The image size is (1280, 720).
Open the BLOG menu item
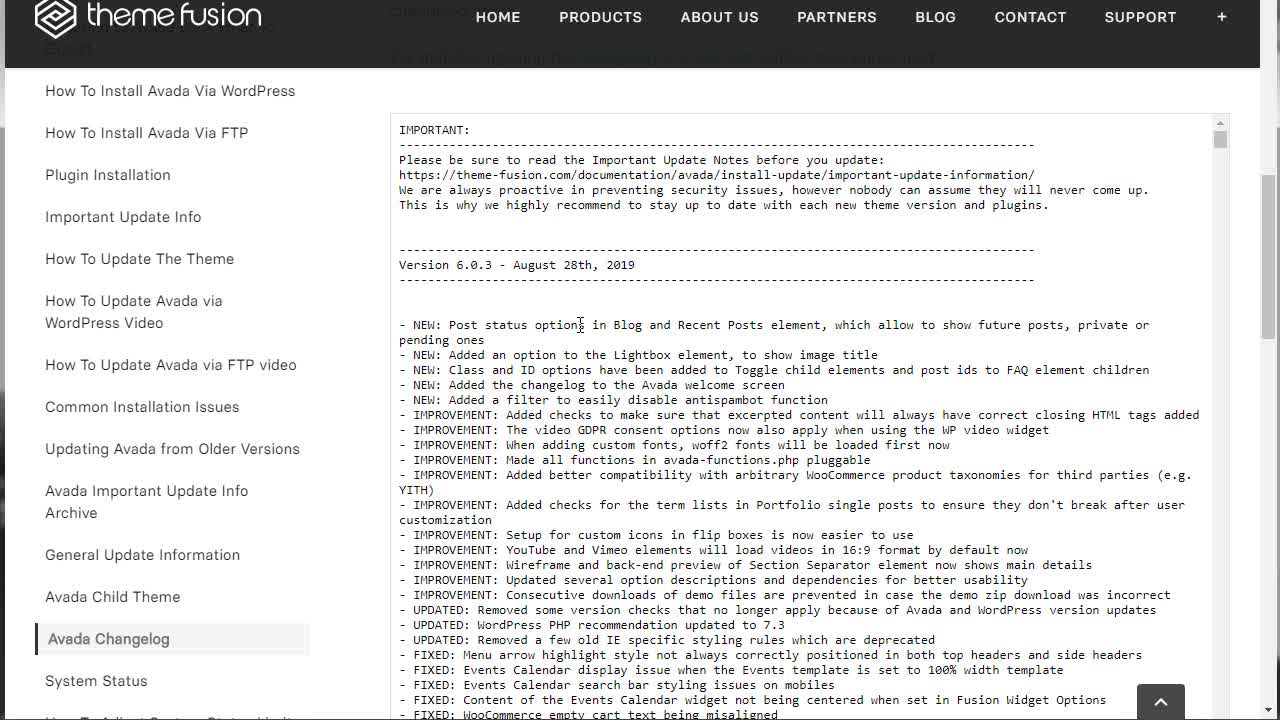coord(935,17)
